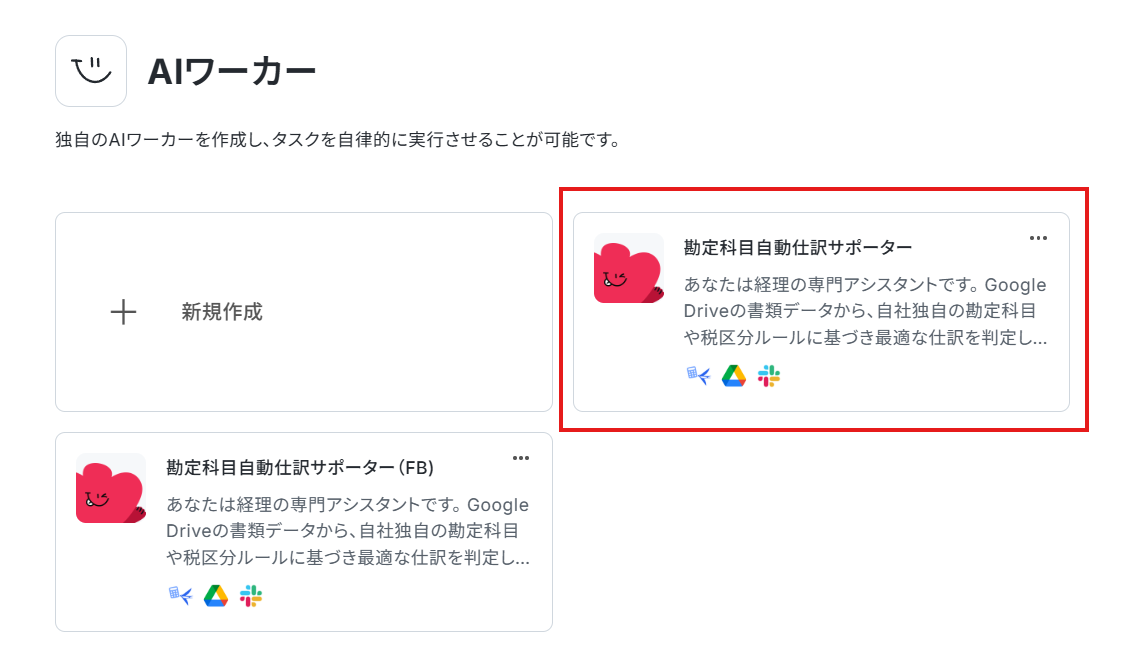Click the plus icon for 新規作成
The width and height of the screenshot is (1128, 647).
(x=123, y=312)
